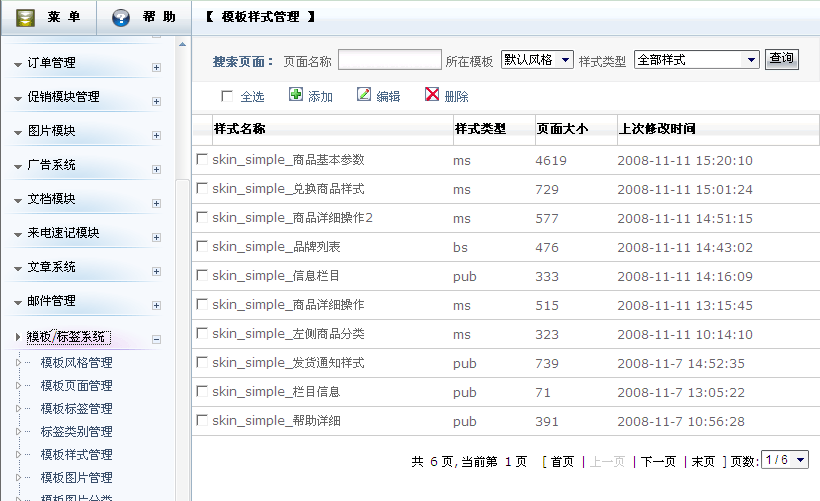Open the 样式类型 全部样式 dropdown

click(697, 60)
